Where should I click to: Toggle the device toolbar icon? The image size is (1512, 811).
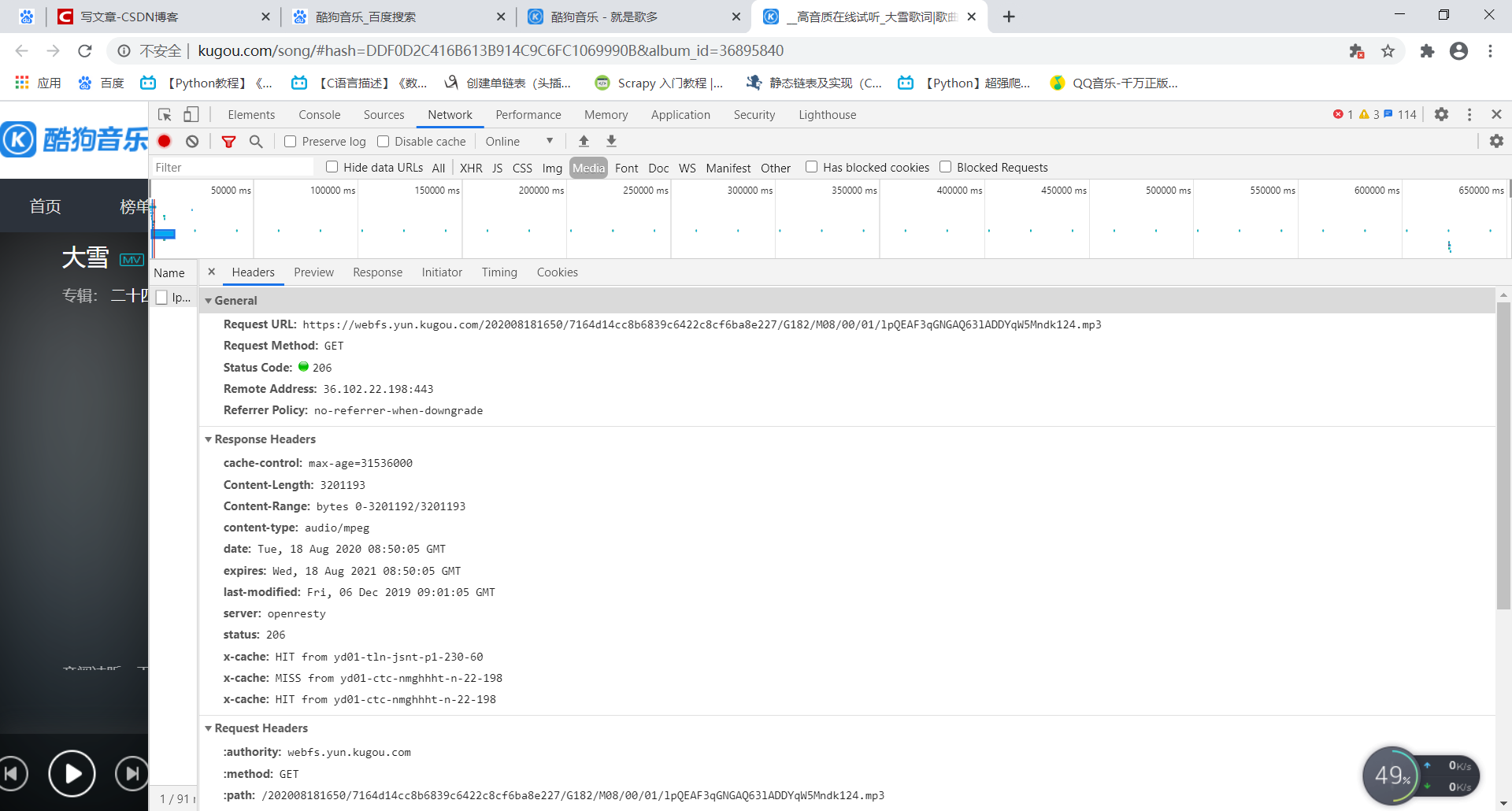click(191, 115)
